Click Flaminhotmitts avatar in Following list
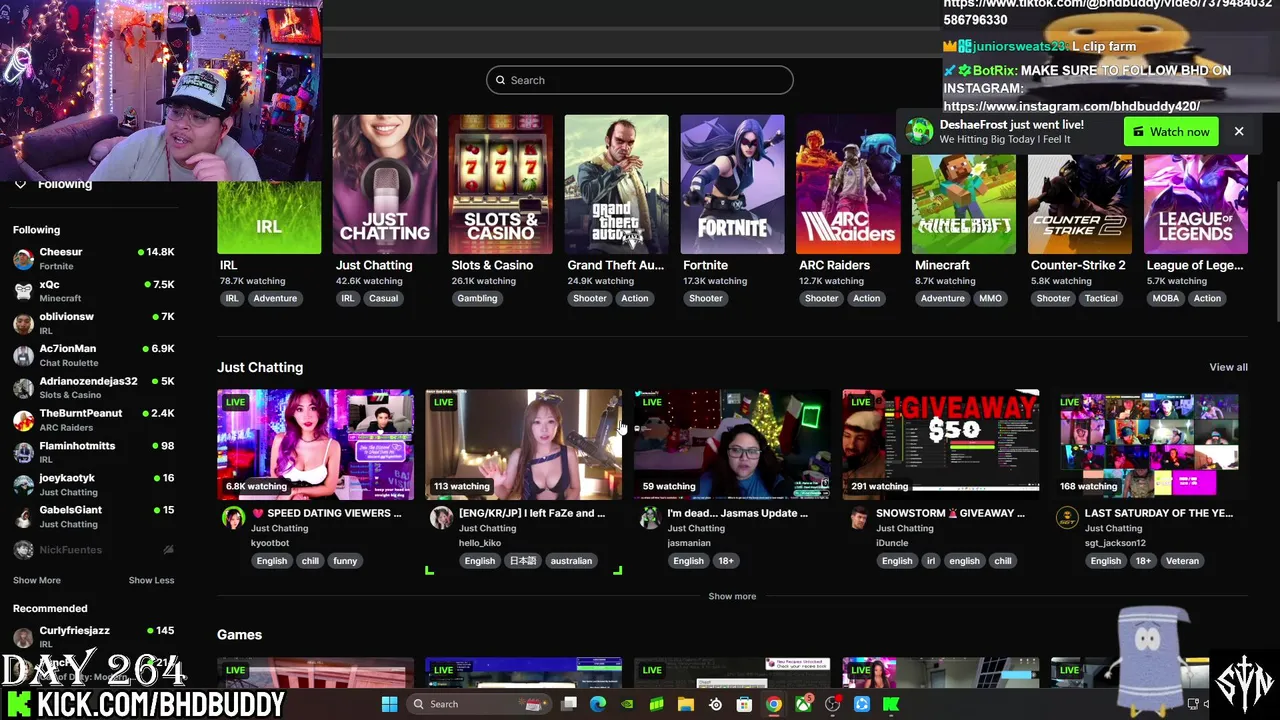1280x720 pixels. pyautogui.click(x=23, y=452)
